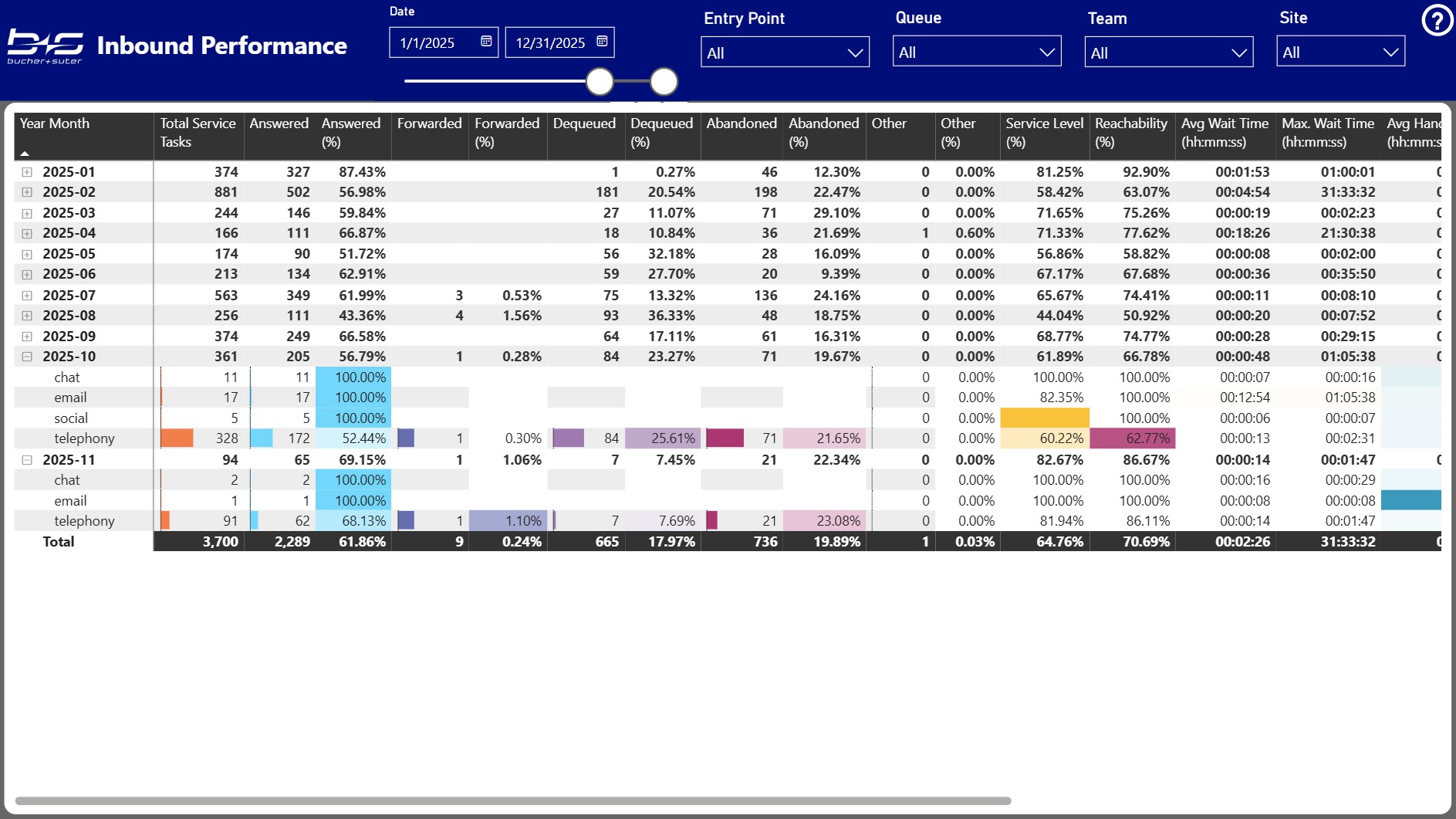Collapse the 2025-11 row

(x=27, y=459)
